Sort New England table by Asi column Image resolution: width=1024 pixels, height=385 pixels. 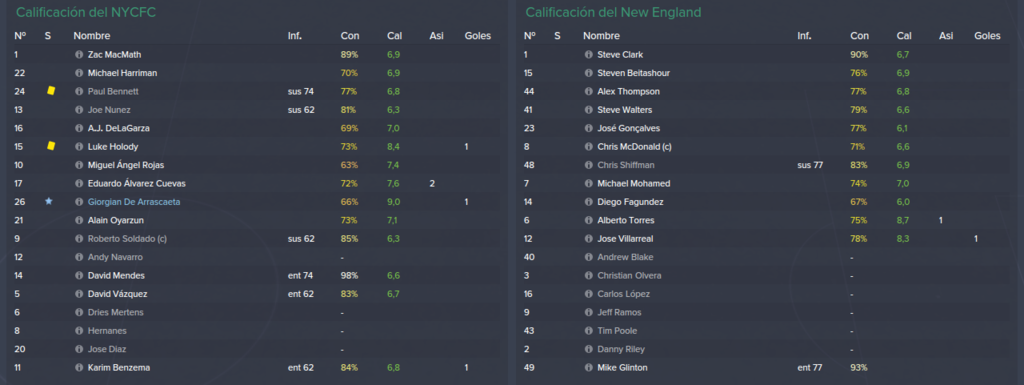click(x=946, y=36)
